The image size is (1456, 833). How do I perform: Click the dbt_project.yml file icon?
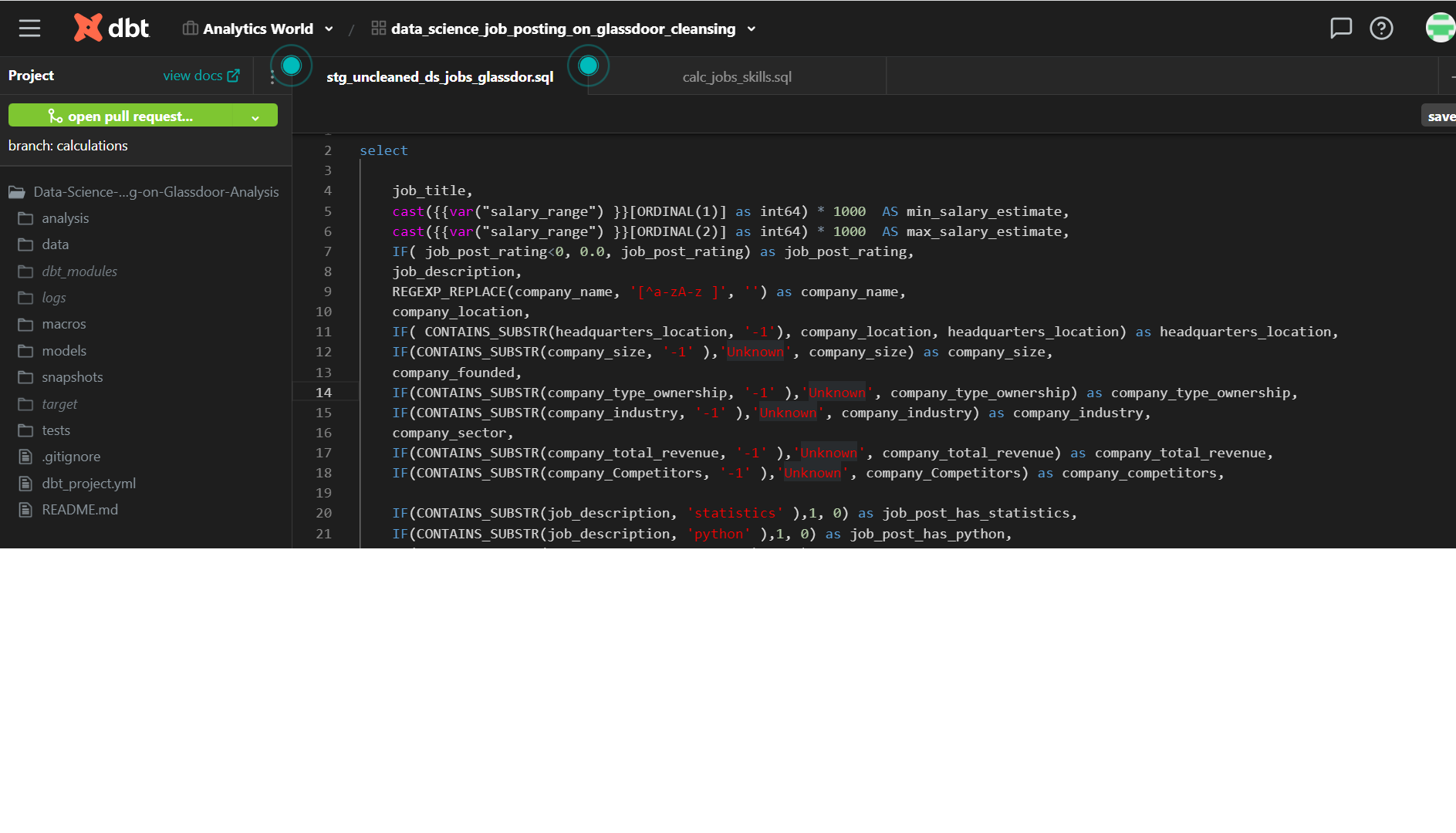coord(25,484)
